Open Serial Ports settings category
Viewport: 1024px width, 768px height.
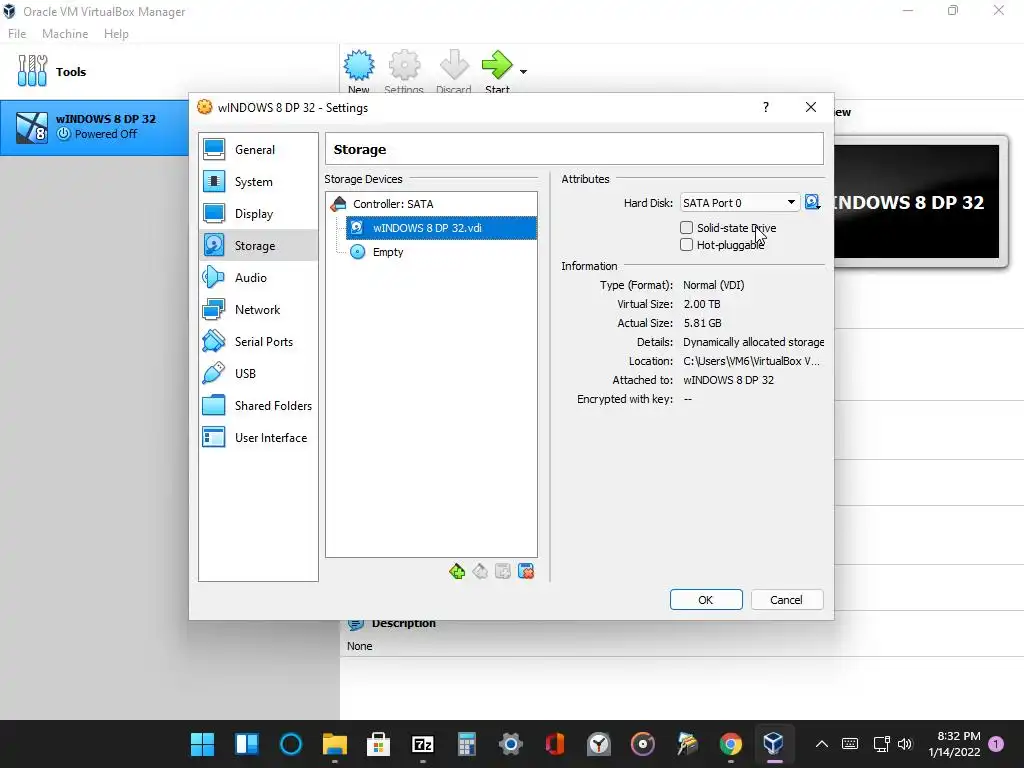tap(258, 342)
